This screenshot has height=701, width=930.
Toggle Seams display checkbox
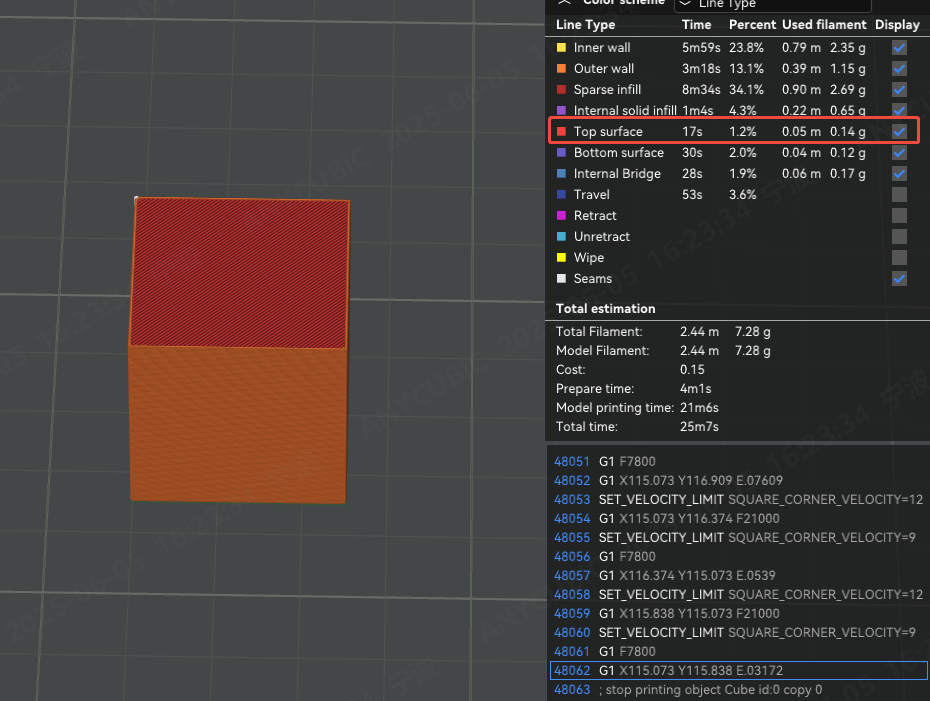(899, 279)
